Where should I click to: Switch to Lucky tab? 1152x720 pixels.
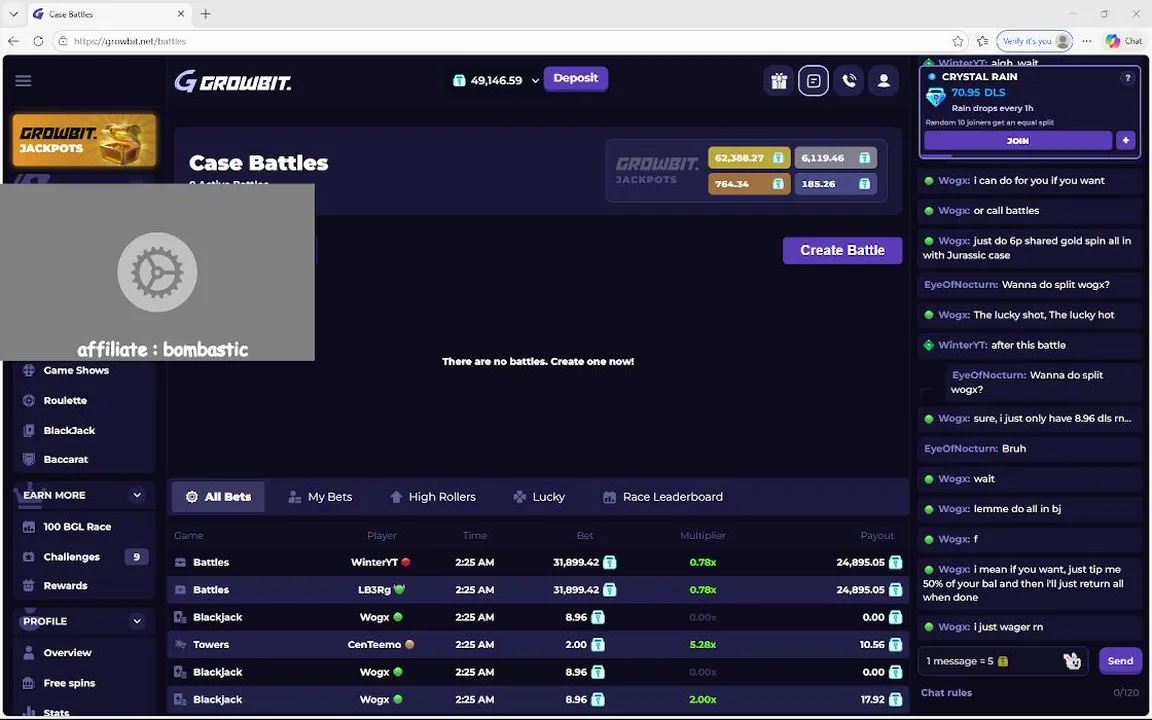point(539,497)
